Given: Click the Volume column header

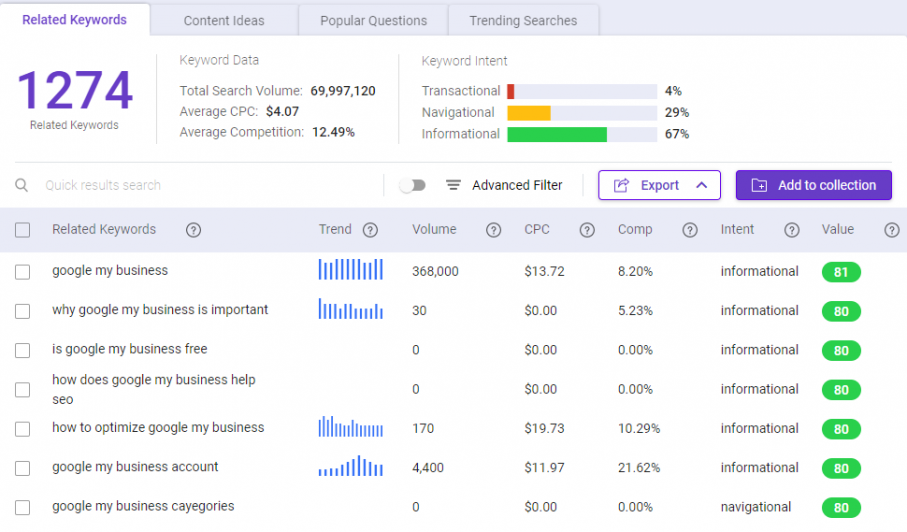Looking at the screenshot, I should pos(434,230).
